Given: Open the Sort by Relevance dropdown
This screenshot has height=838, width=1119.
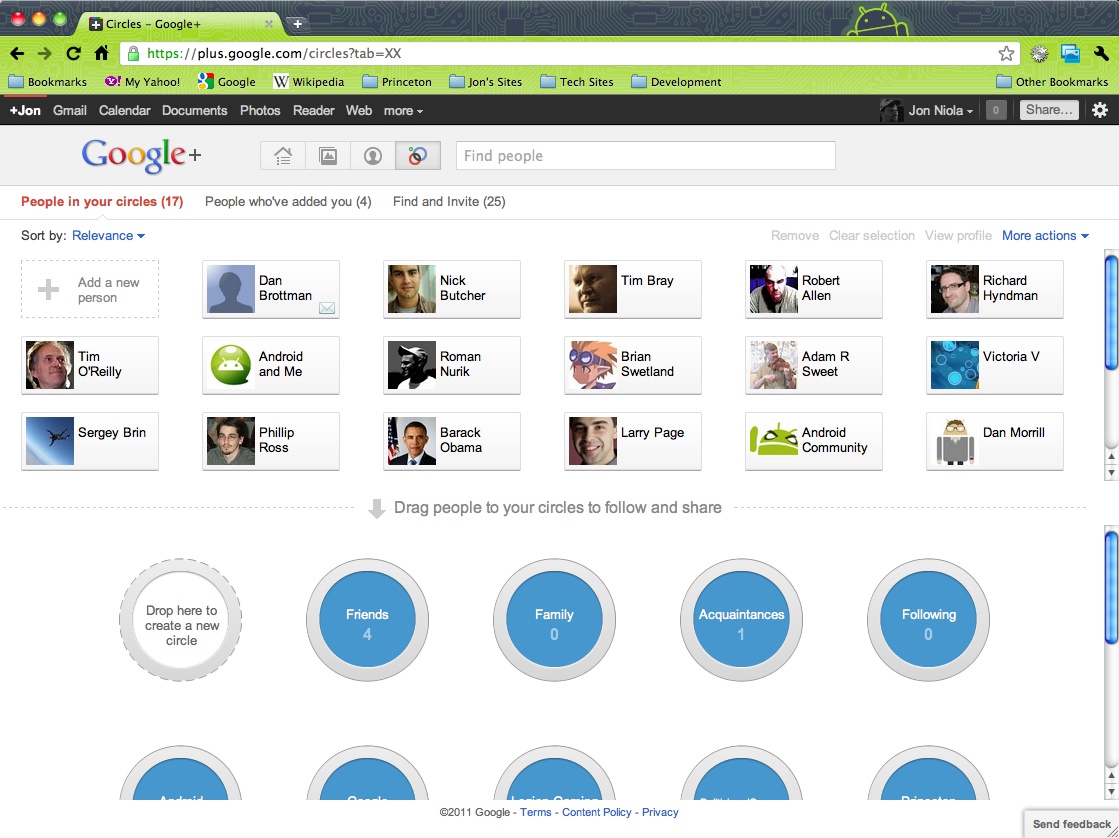Looking at the screenshot, I should click(108, 236).
